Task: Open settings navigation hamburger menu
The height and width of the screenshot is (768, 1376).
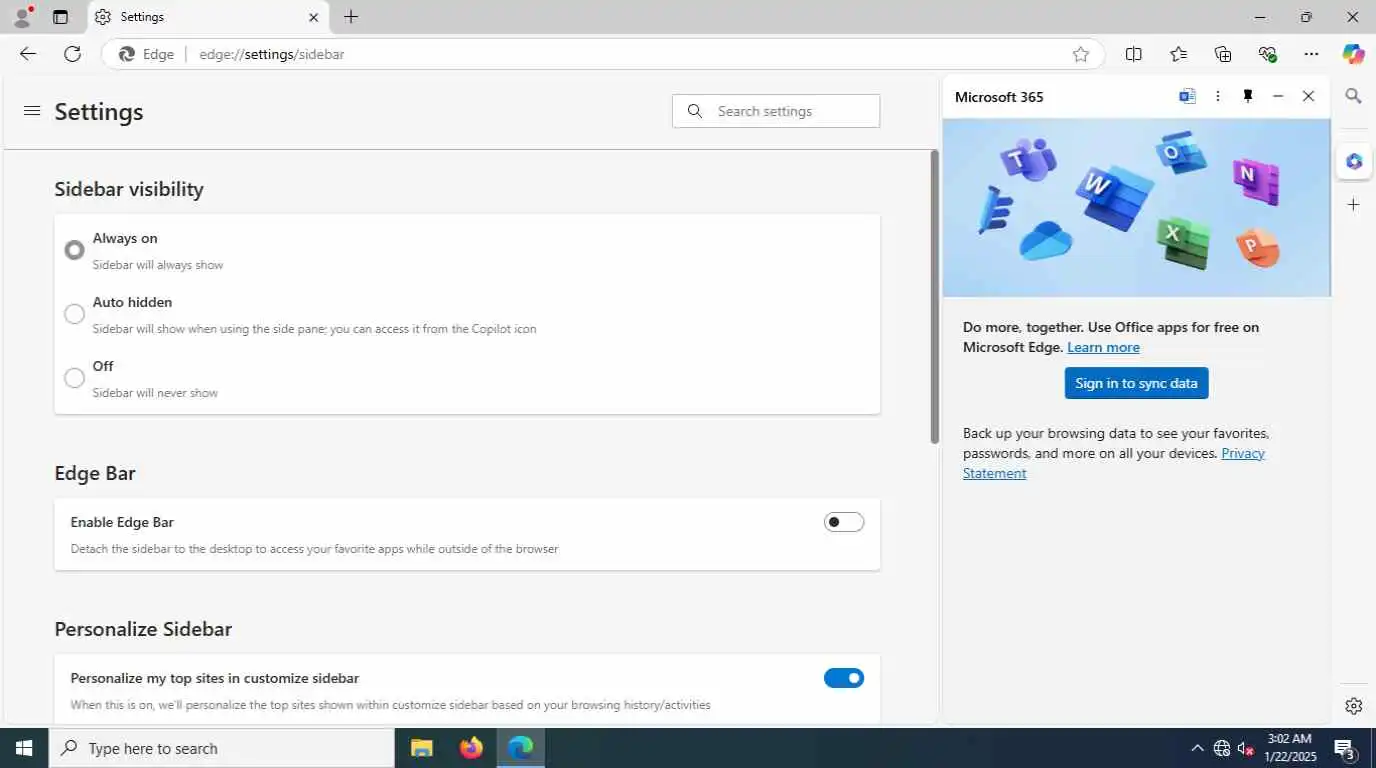Action: (32, 111)
